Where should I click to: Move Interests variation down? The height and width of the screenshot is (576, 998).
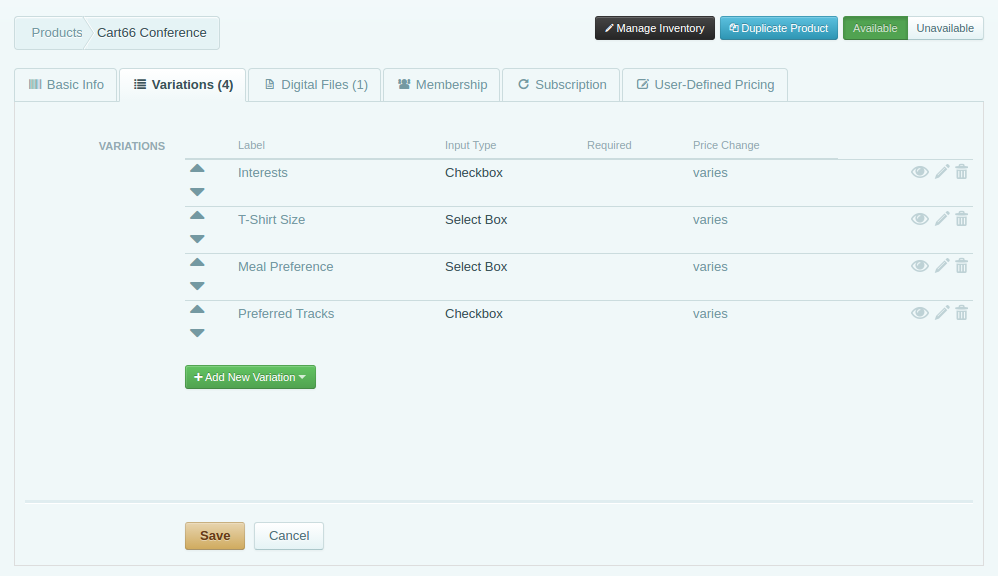[197, 192]
